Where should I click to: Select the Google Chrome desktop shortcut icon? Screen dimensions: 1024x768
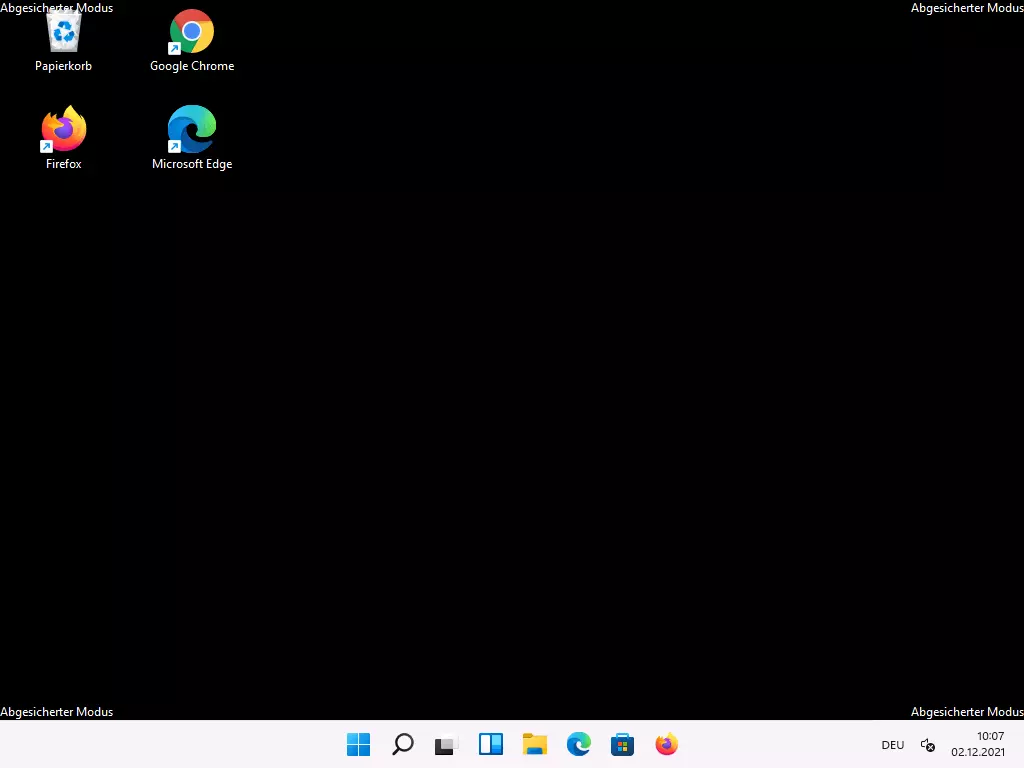click(x=191, y=32)
